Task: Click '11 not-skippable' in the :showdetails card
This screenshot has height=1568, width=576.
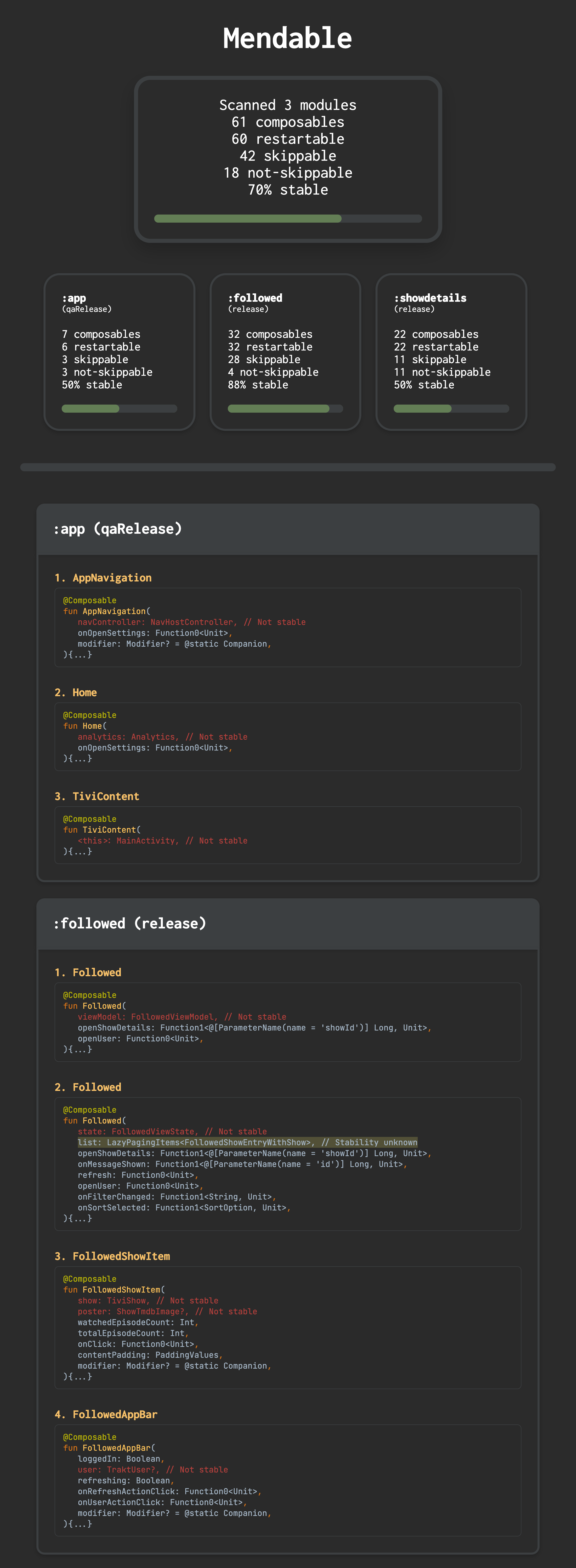Action: click(x=442, y=372)
